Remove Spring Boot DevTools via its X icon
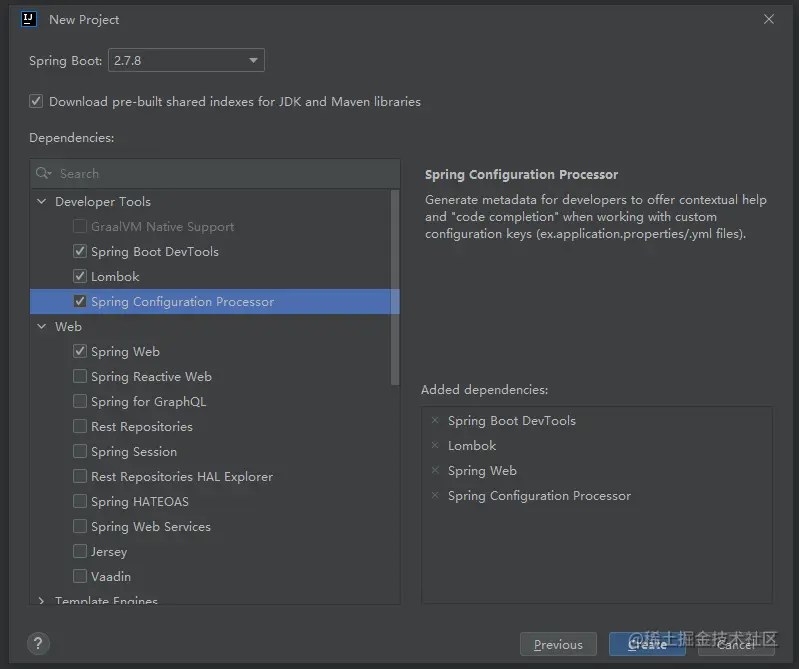This screenshot has height=669, width=799. 435,420
